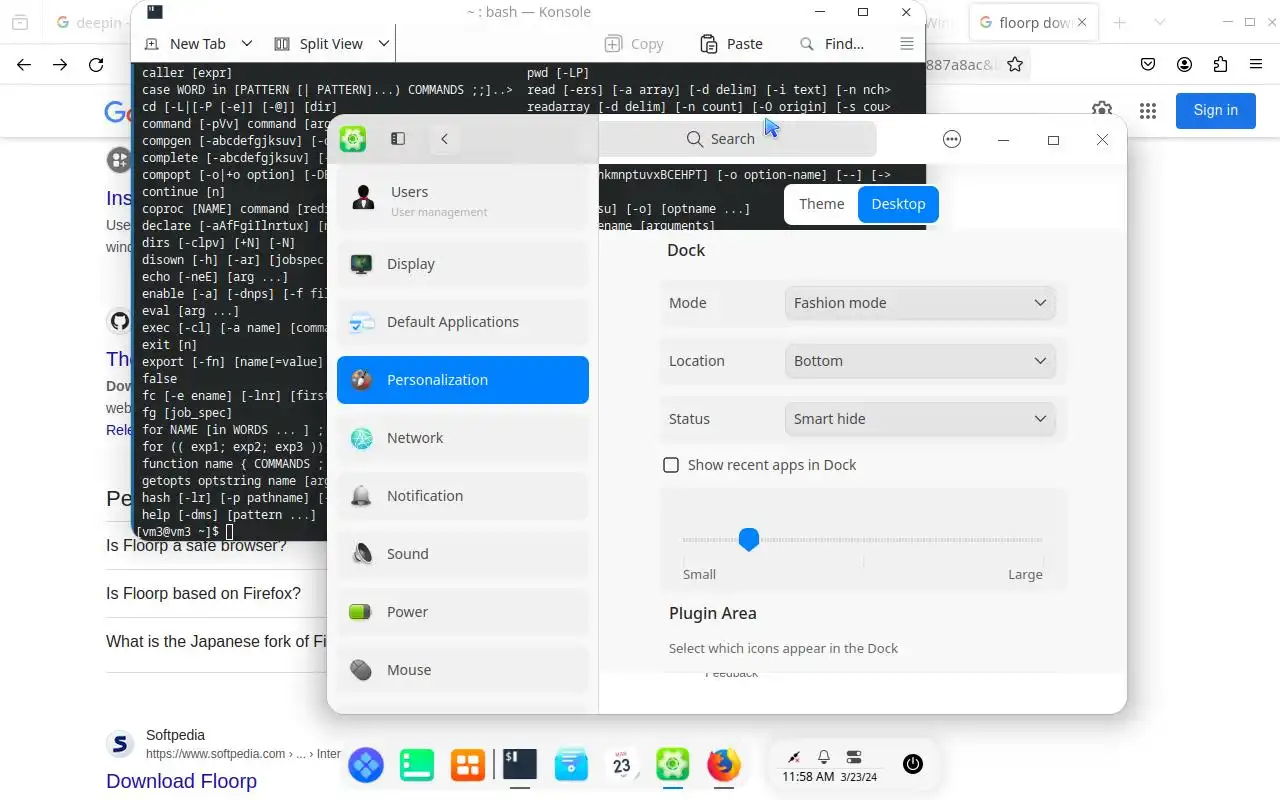Image resolution: width=1280 pixels, height=800 pixels.
Task: Open the Firefox list all tabs chevron
Action: [x=1160, y=22]
